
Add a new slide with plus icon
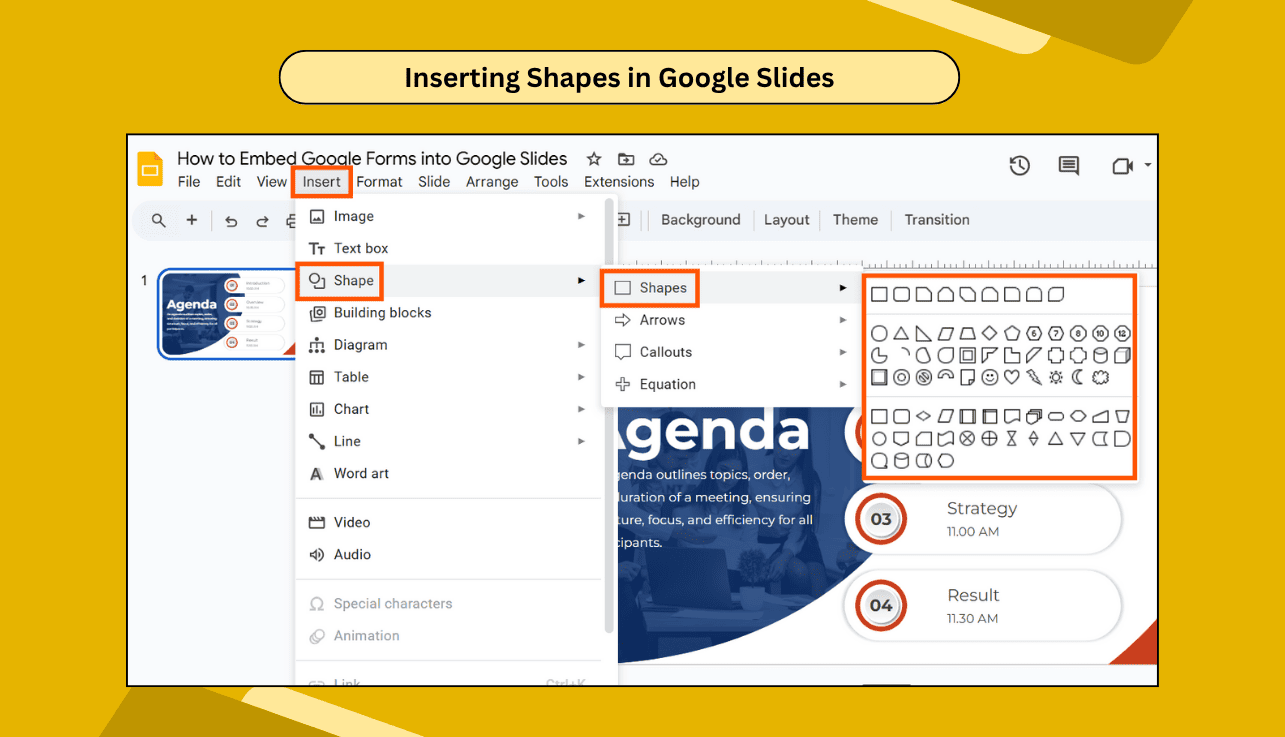(x=192, y=220)
